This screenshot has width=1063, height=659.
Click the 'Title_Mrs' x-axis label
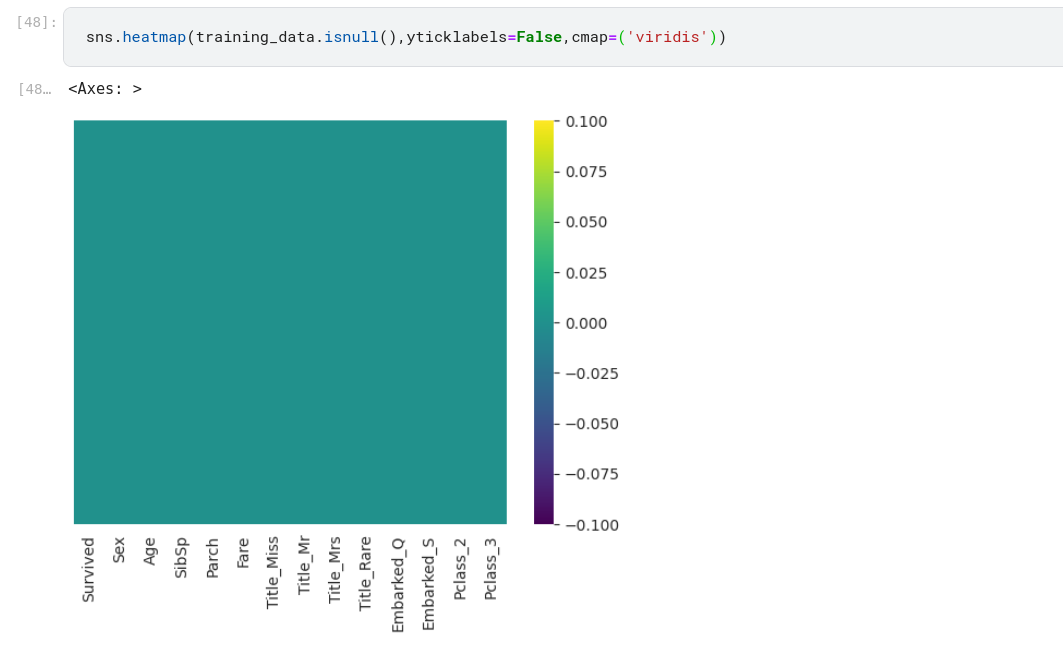pyautogui.click(x=335, y=570)
